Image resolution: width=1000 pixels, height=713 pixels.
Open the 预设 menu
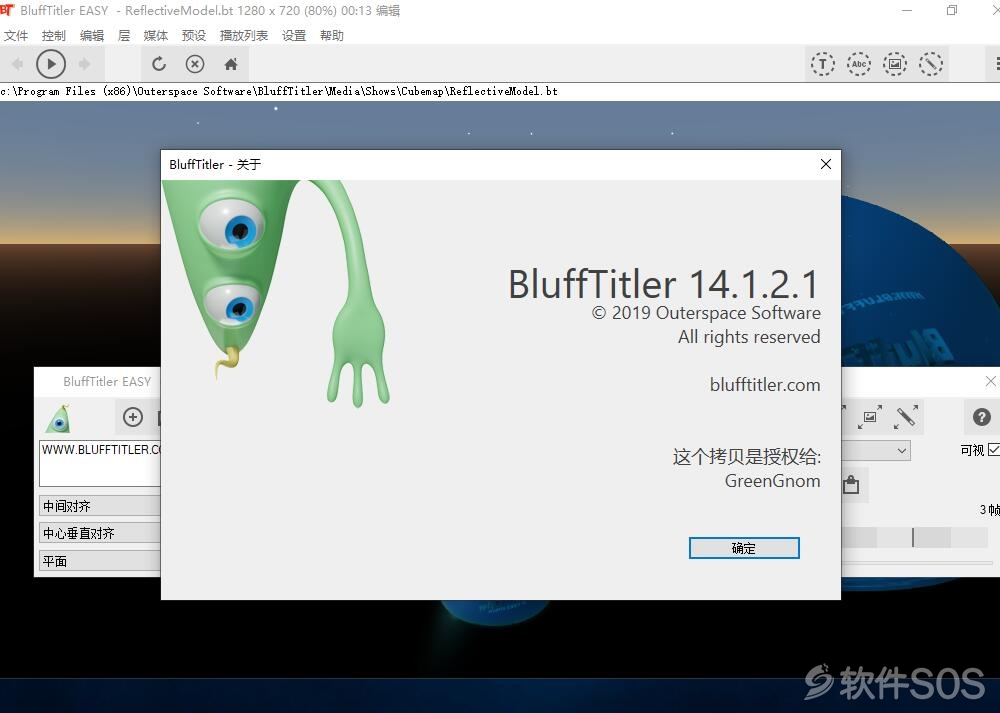click(x=194, y=36)
